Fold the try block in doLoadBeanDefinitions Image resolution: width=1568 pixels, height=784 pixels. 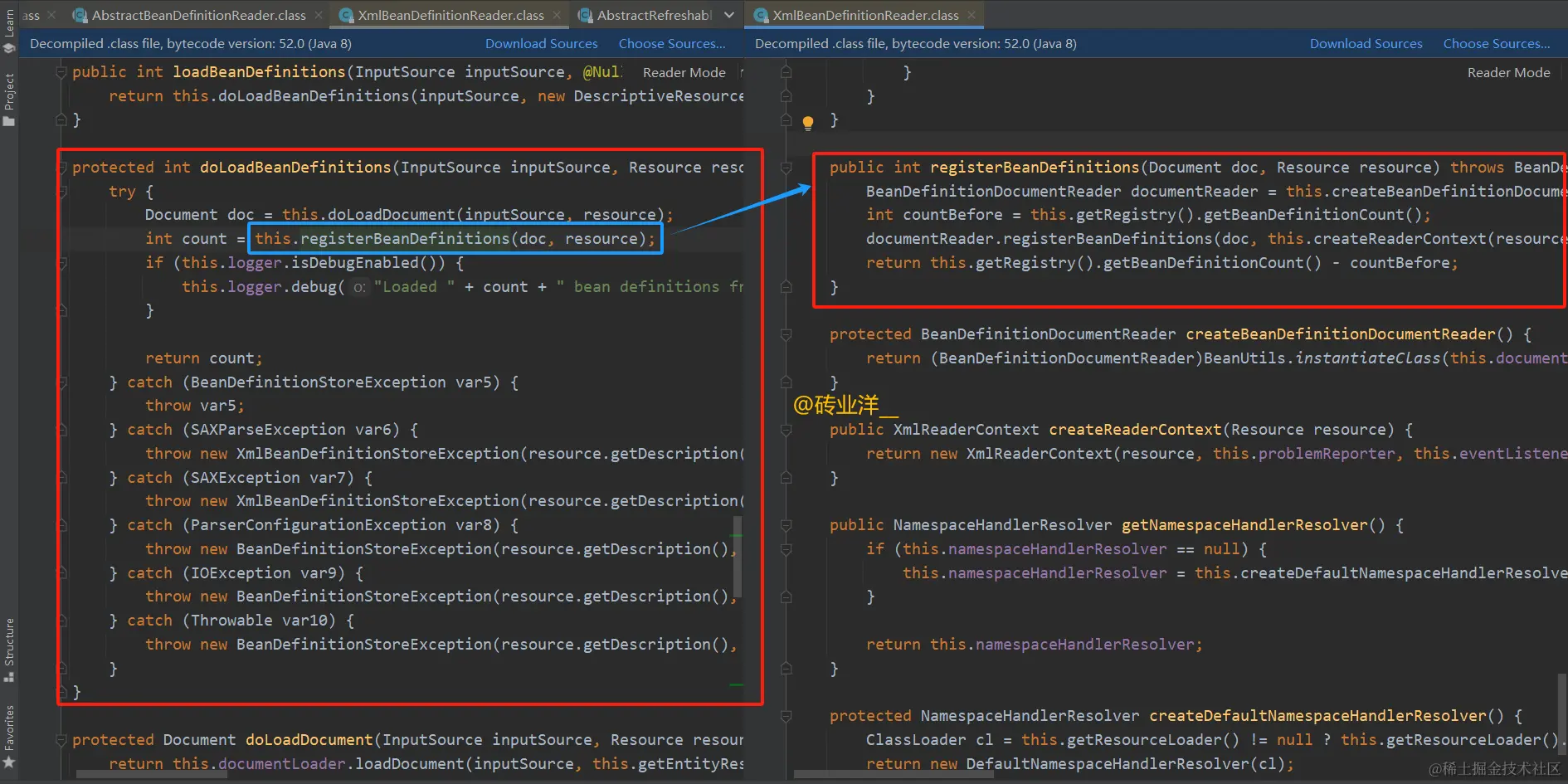pos(61,192)
